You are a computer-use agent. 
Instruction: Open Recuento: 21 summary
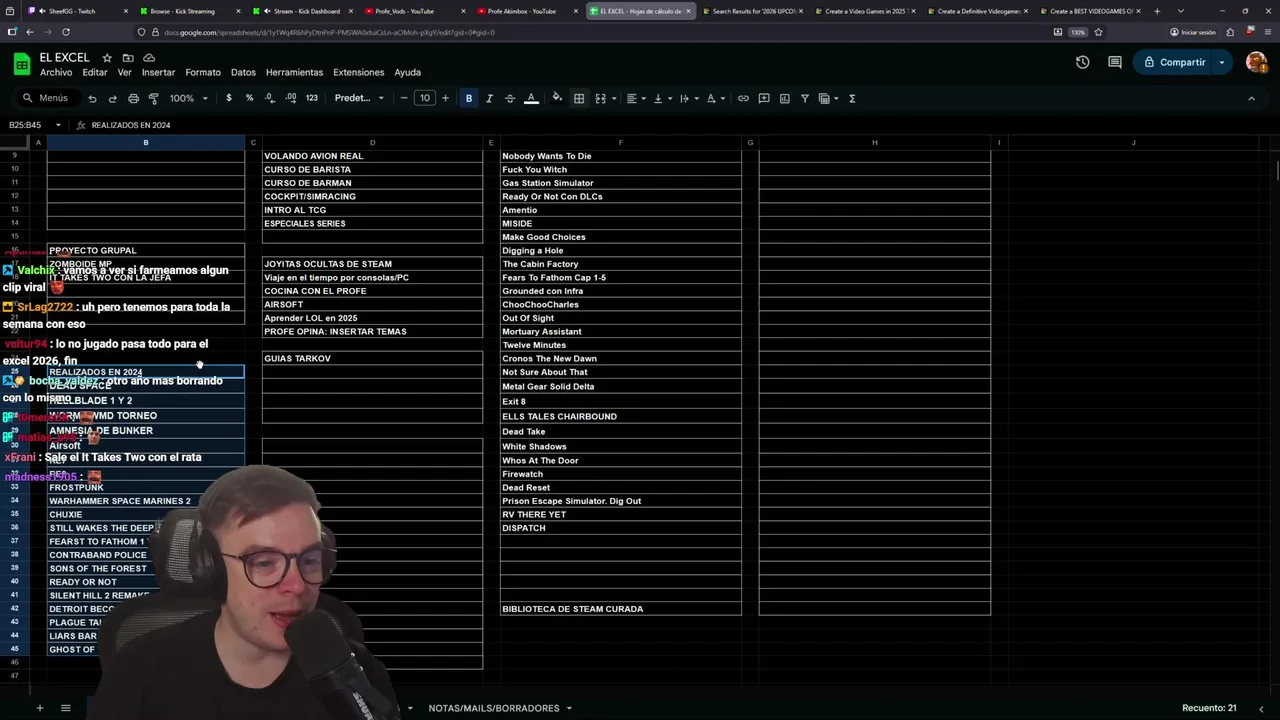click(x=1209, y=708)
